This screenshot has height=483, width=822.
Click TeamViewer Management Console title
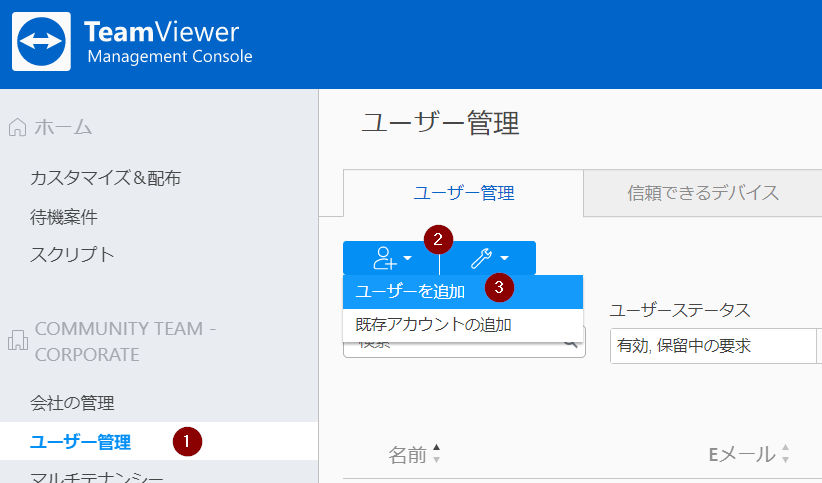167,42
